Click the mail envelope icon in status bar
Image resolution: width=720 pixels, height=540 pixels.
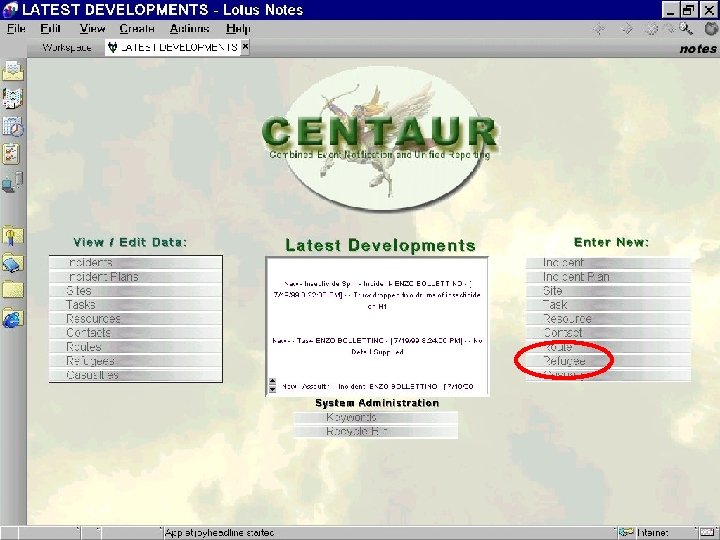(x=708, y=533)
